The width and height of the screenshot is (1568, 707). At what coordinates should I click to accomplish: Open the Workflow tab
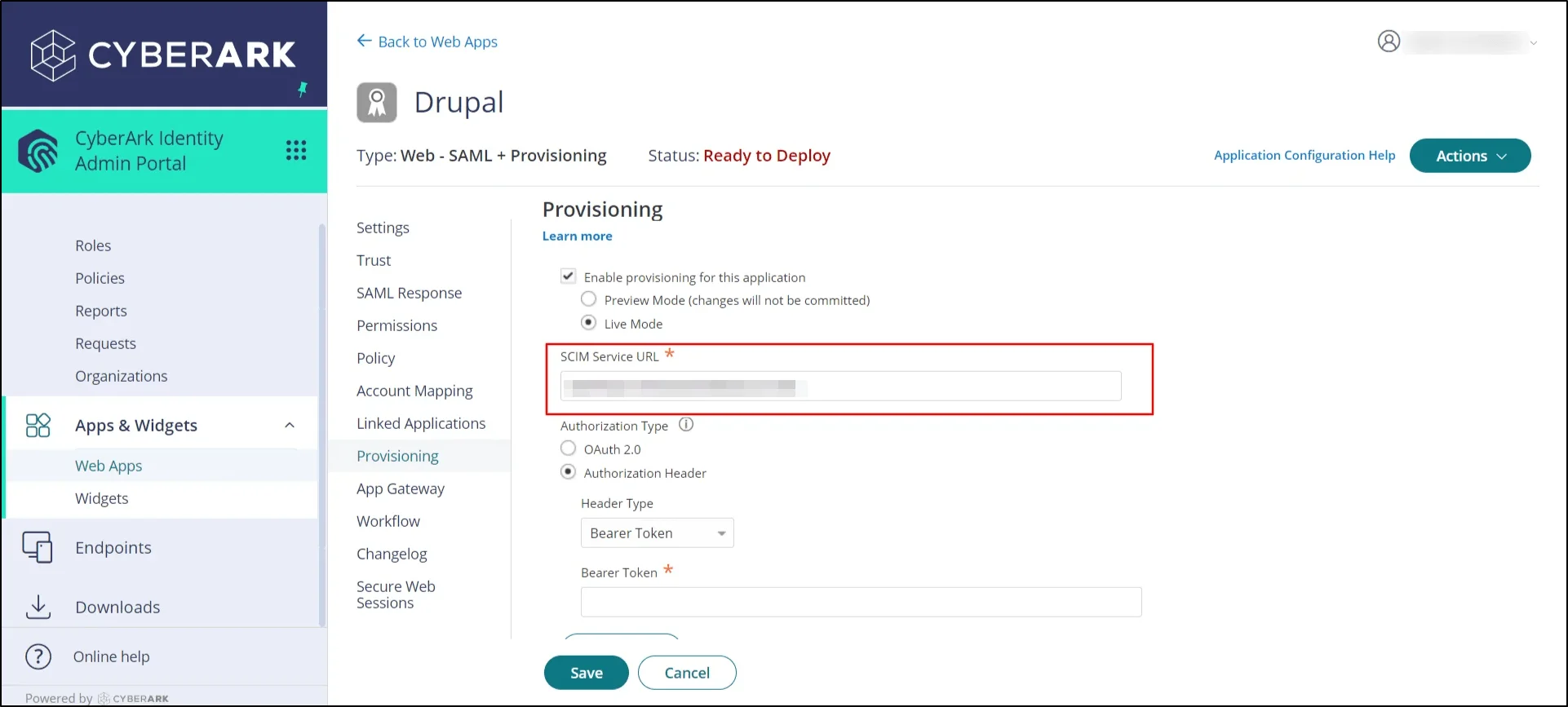click(x=388, y=521)
